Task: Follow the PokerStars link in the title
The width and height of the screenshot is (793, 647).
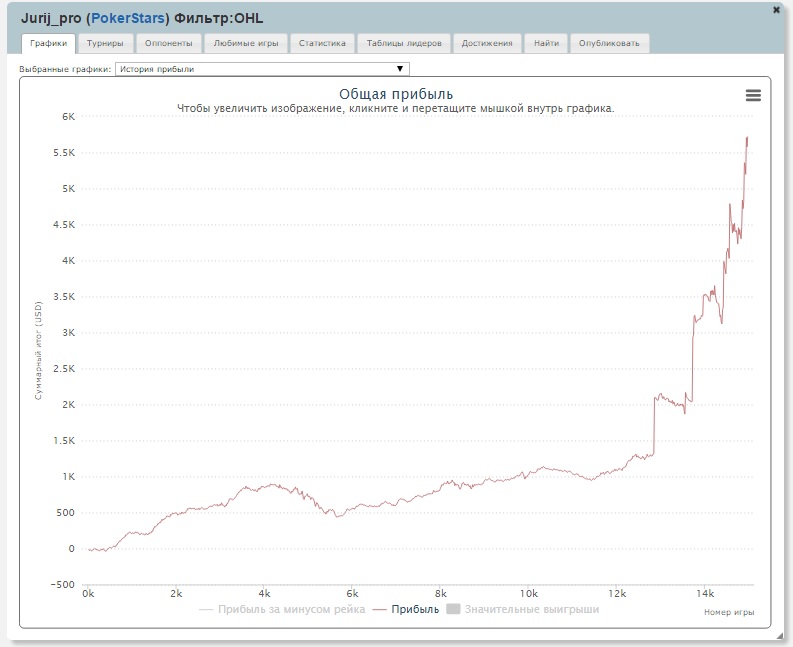Action: (x=127, y=18)
